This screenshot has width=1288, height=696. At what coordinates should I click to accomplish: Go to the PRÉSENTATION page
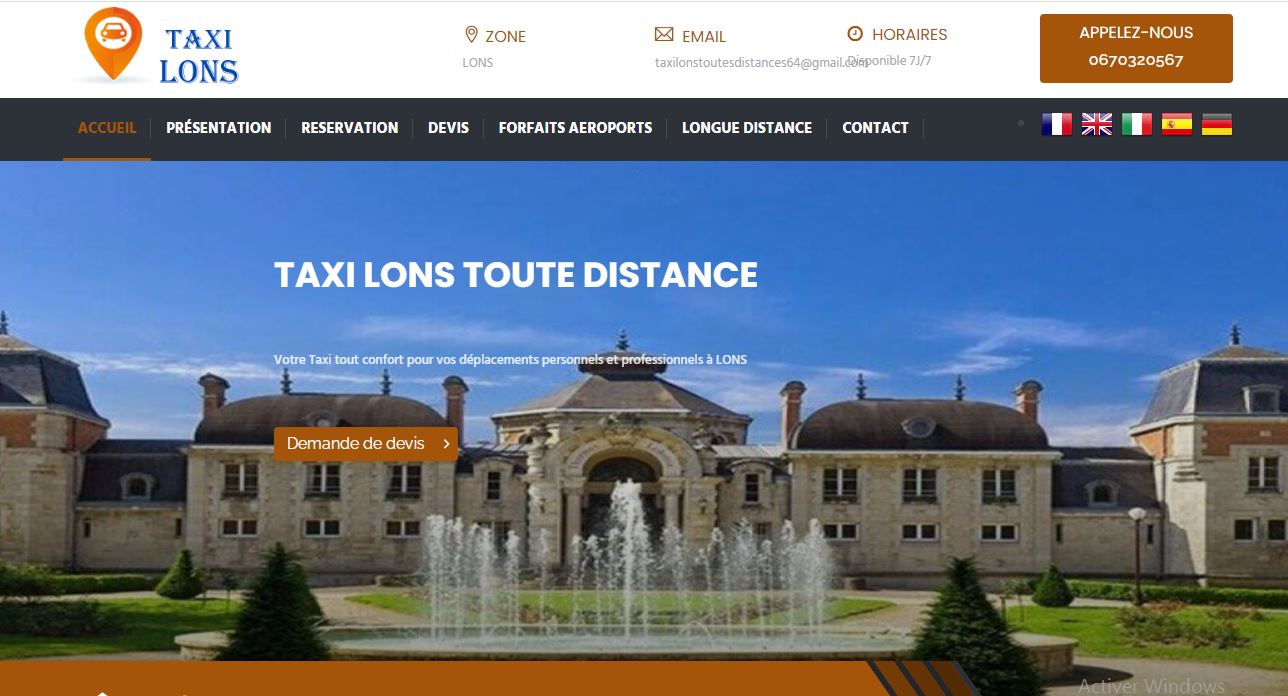coord(218,128)
